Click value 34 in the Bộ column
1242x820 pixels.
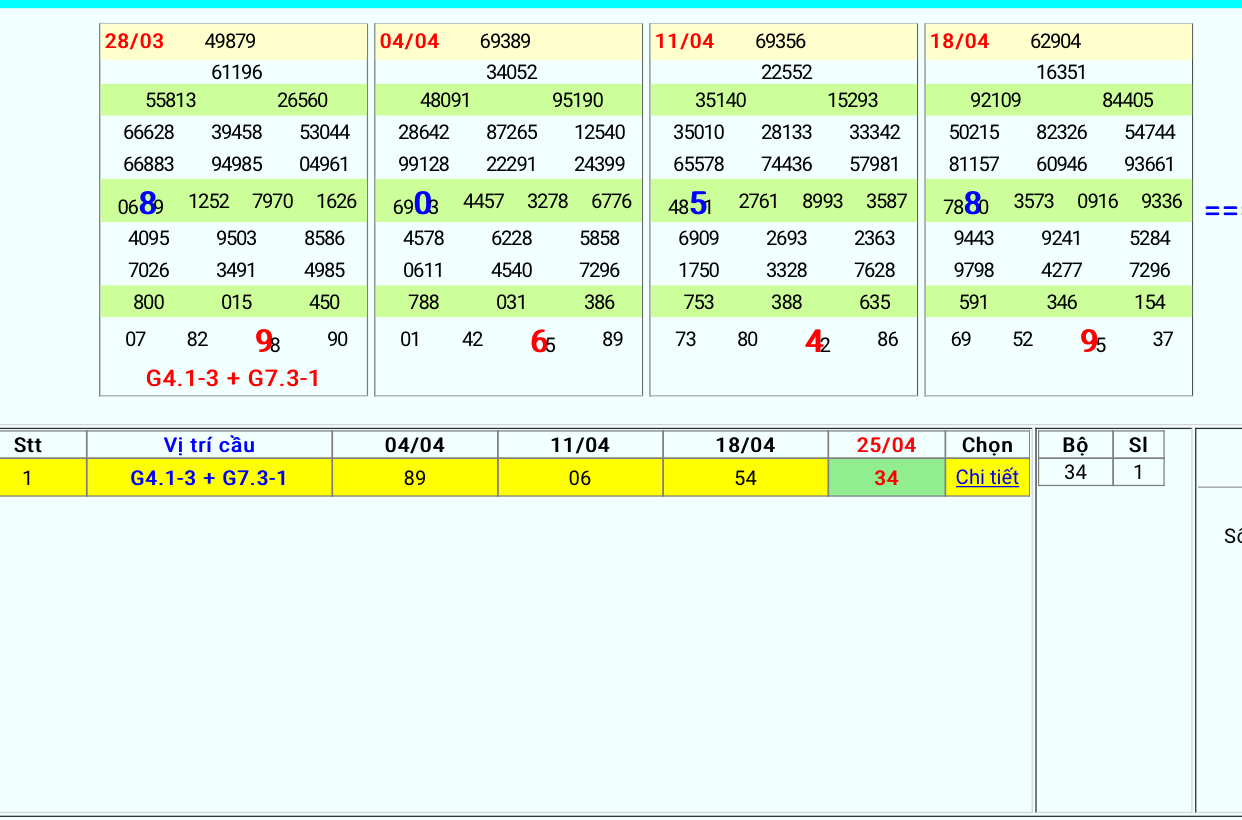(x=1075, y=472)
